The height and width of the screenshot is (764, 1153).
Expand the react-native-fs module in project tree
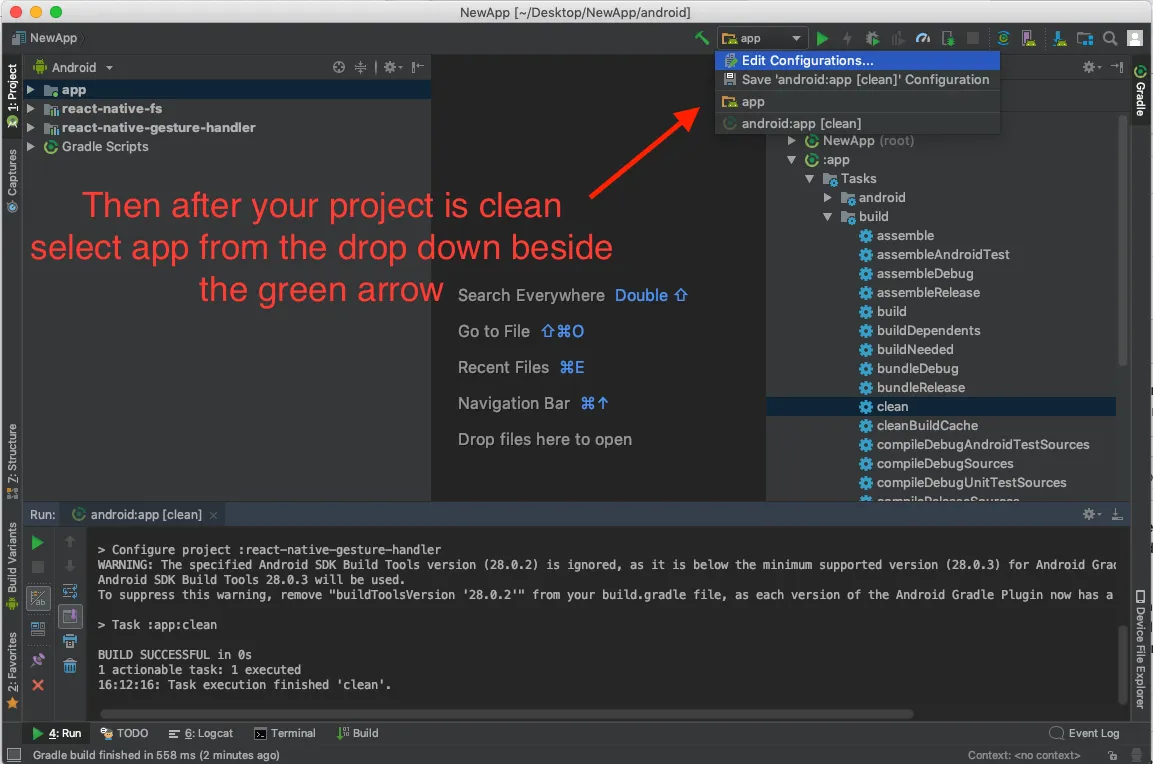(31, 108)
